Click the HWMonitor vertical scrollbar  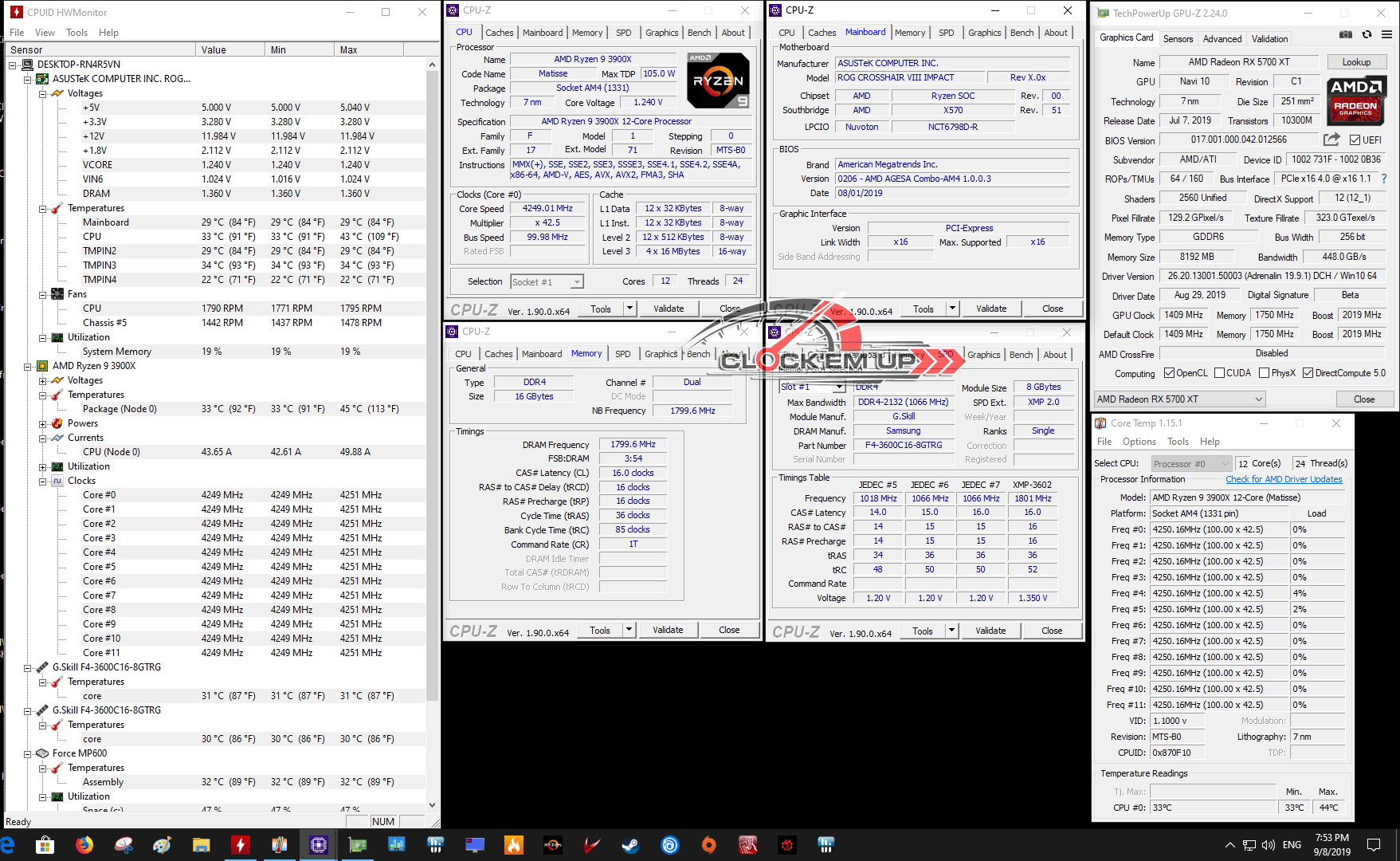click(433, 399)
